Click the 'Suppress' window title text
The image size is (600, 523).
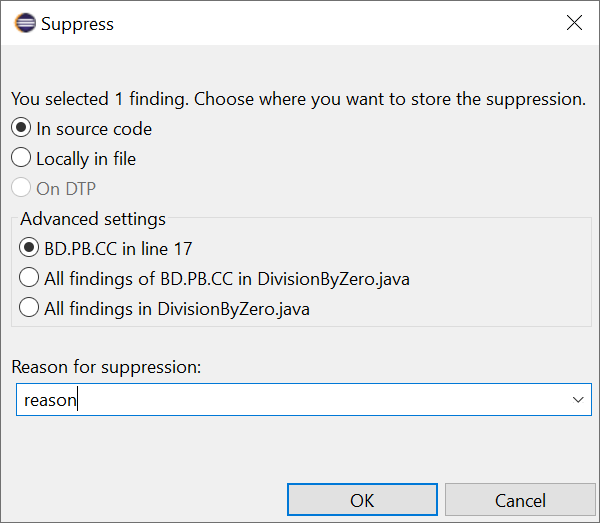77,24
